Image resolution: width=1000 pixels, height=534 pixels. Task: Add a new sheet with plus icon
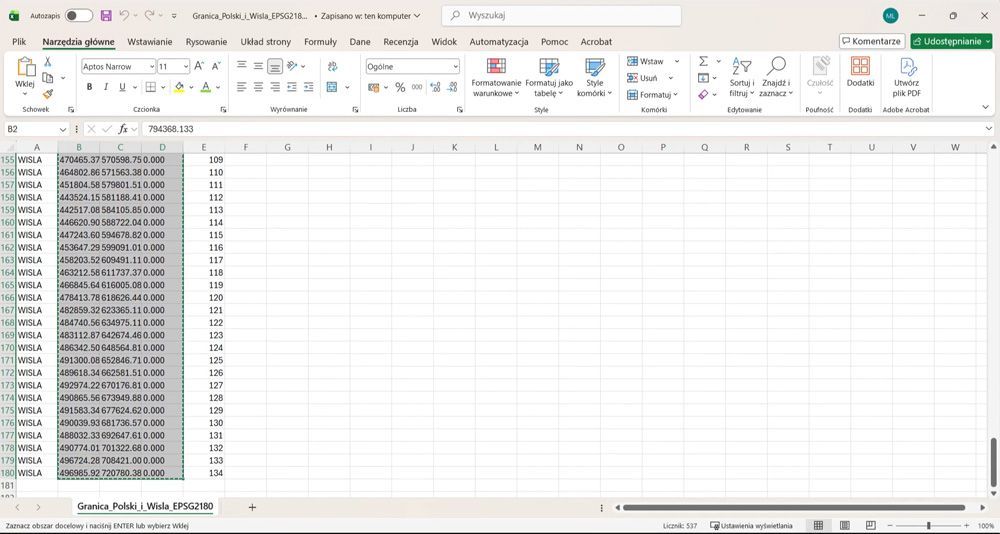coord(252,507)
